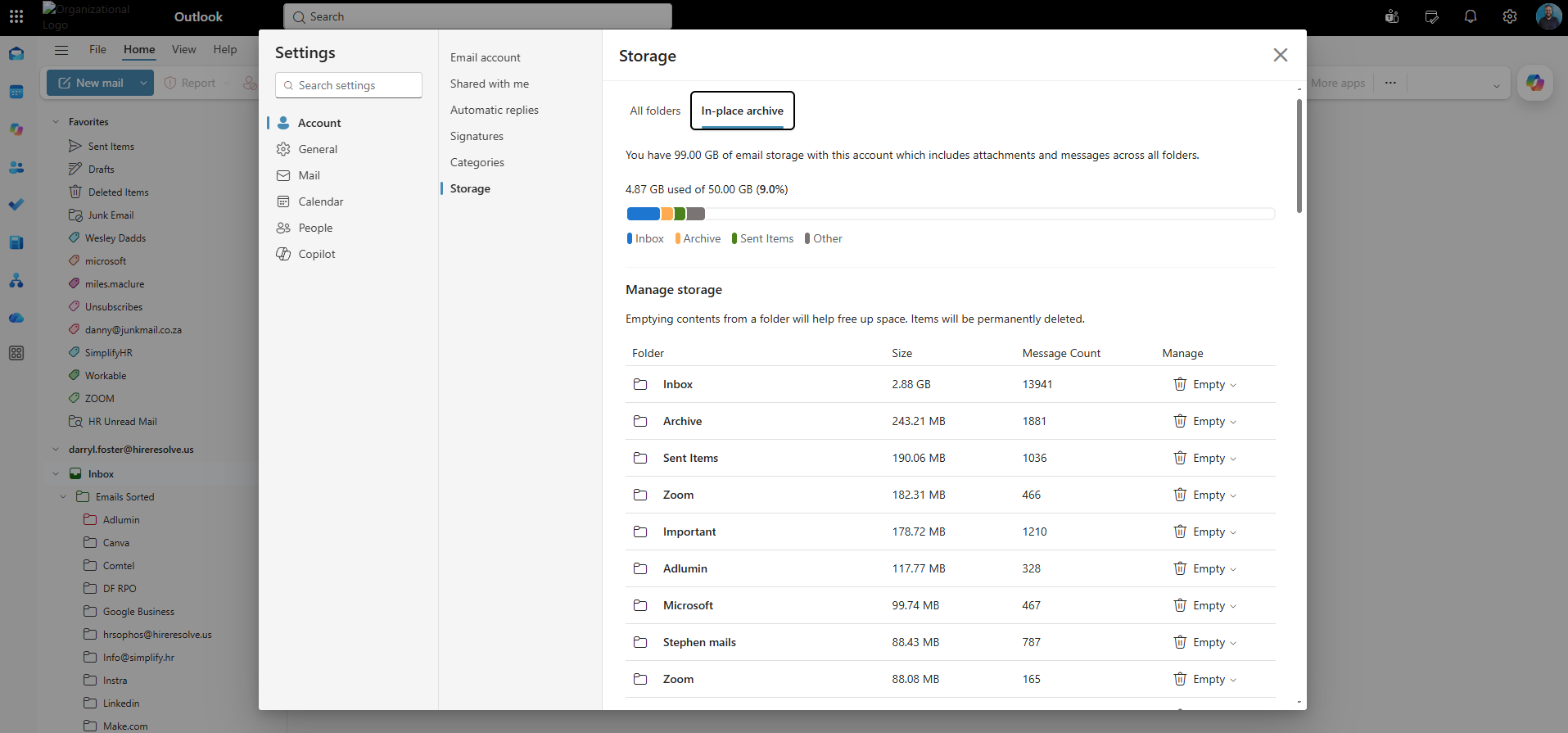
Task: Open Empty dropdown for Stephen mails folder
Action: click(1205, 642)
